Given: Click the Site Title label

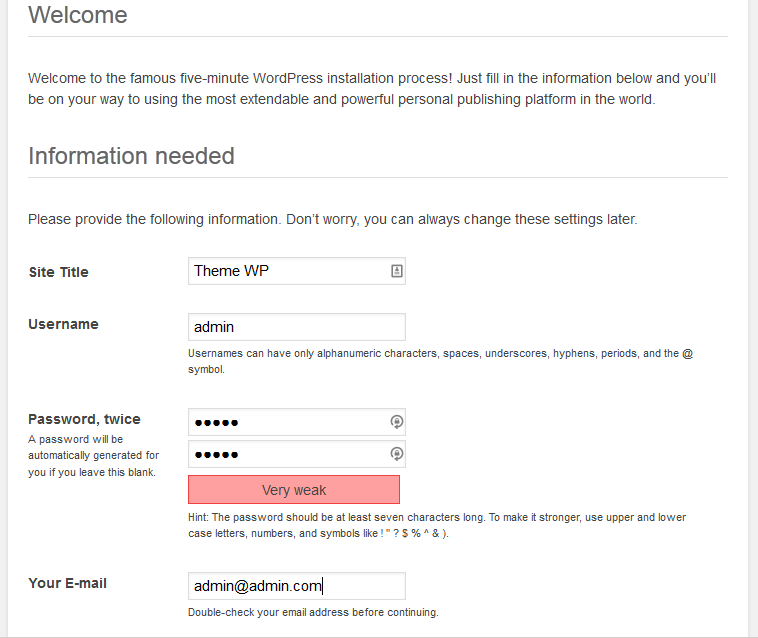Looking at the screenshot, I should (58, 272).
